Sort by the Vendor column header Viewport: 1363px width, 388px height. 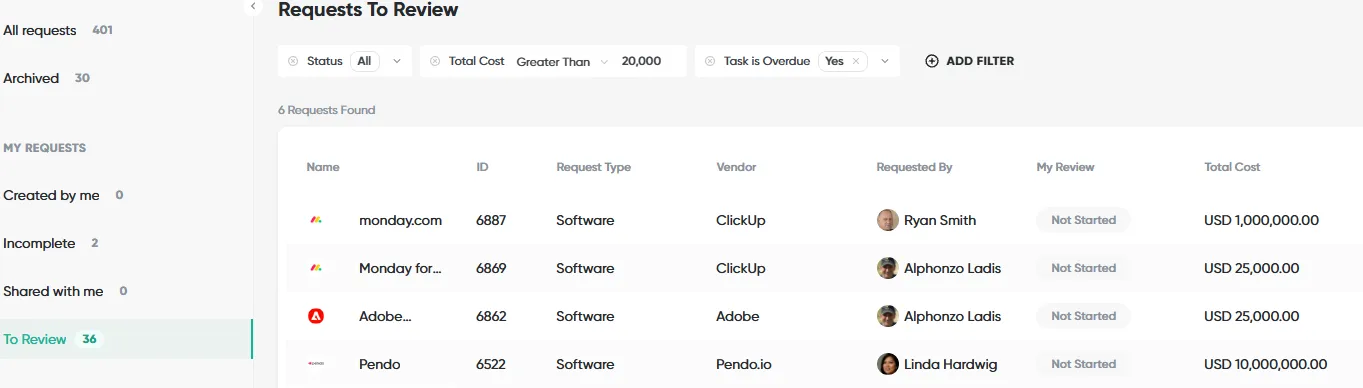[x=736, y=167]
